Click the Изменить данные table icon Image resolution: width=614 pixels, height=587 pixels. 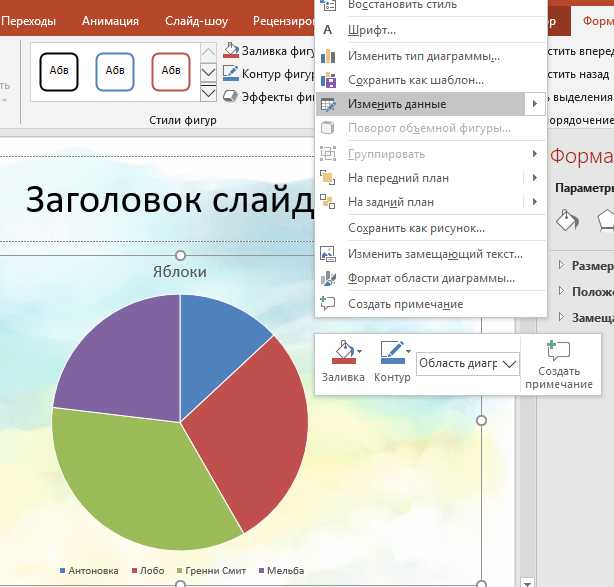tap(328, 104)
